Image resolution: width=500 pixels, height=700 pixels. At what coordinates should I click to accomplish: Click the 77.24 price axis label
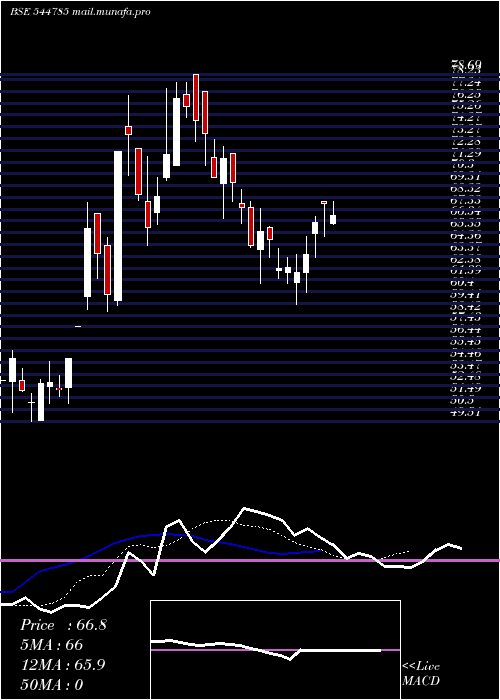466,83
